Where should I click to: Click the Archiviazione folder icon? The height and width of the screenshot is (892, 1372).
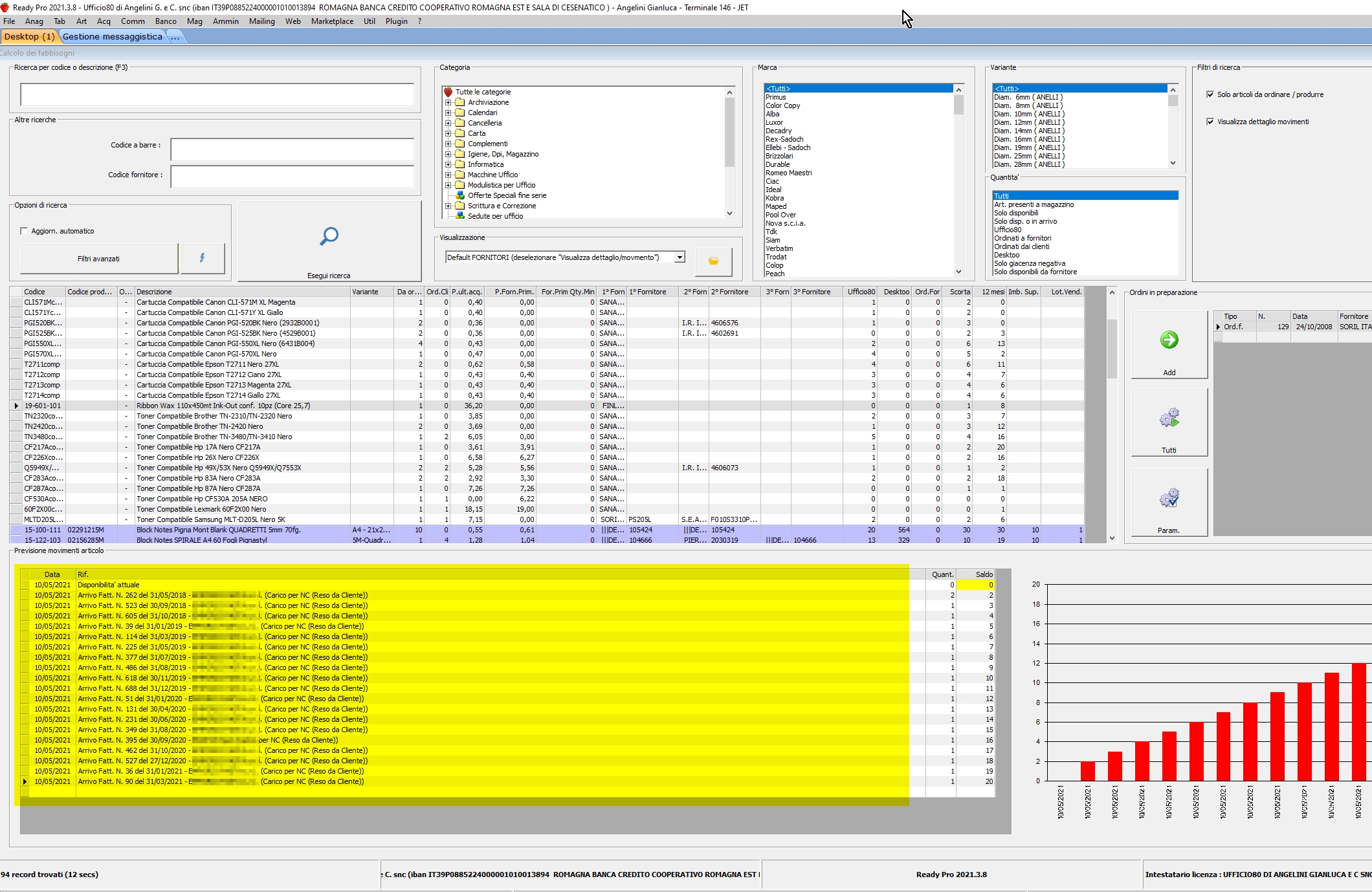[460, 102]
